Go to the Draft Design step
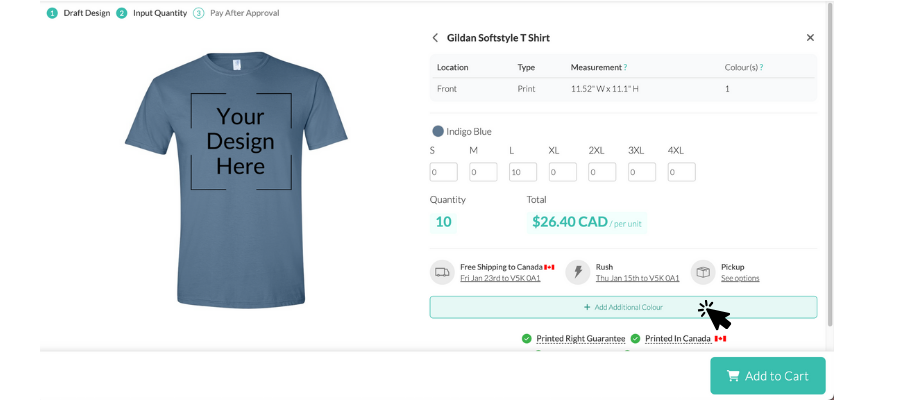Screen dimensions: 900x400 (79, 13)
